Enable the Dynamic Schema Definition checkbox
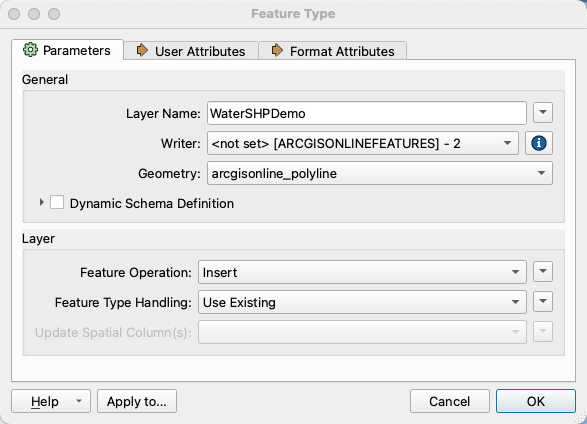The height and width of the screenshot is (424, 587). point(57,202)
